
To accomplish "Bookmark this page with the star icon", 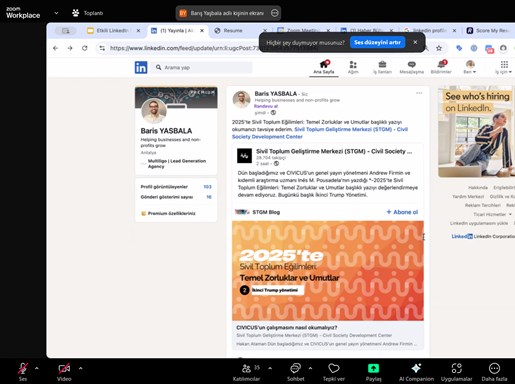I will click(439, 48).
